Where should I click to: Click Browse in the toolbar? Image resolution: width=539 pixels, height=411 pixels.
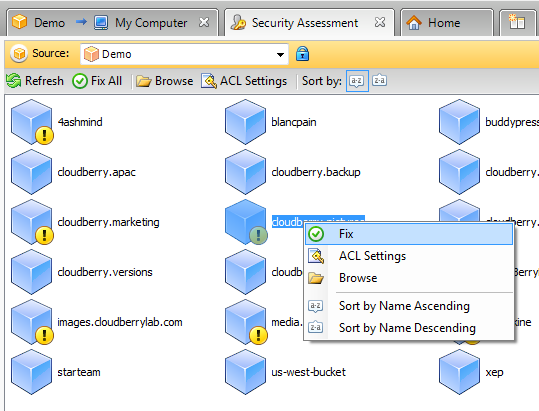pyautogui.click(x=164, y=81)
